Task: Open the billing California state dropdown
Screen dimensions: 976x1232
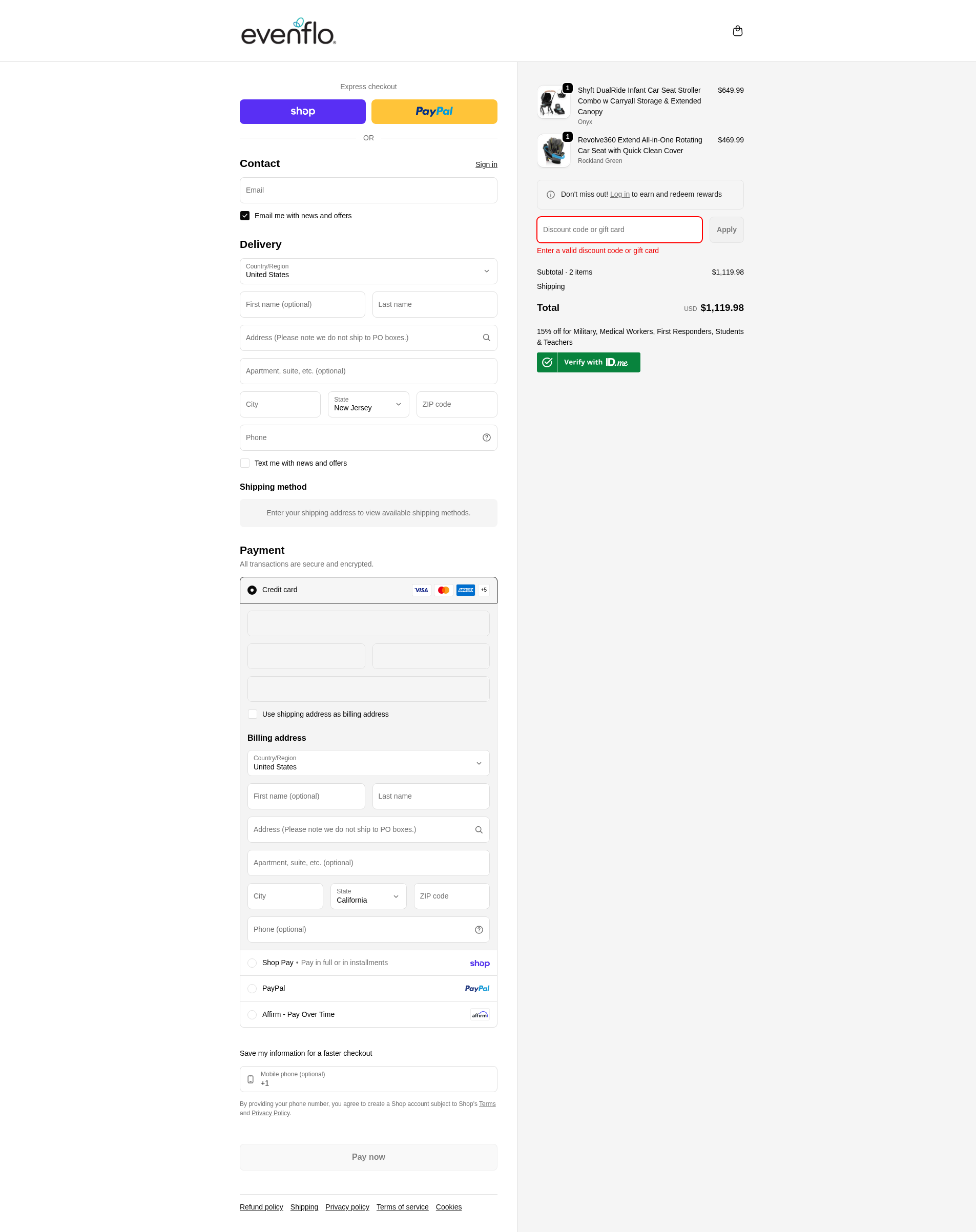Action: coord(368,895)
